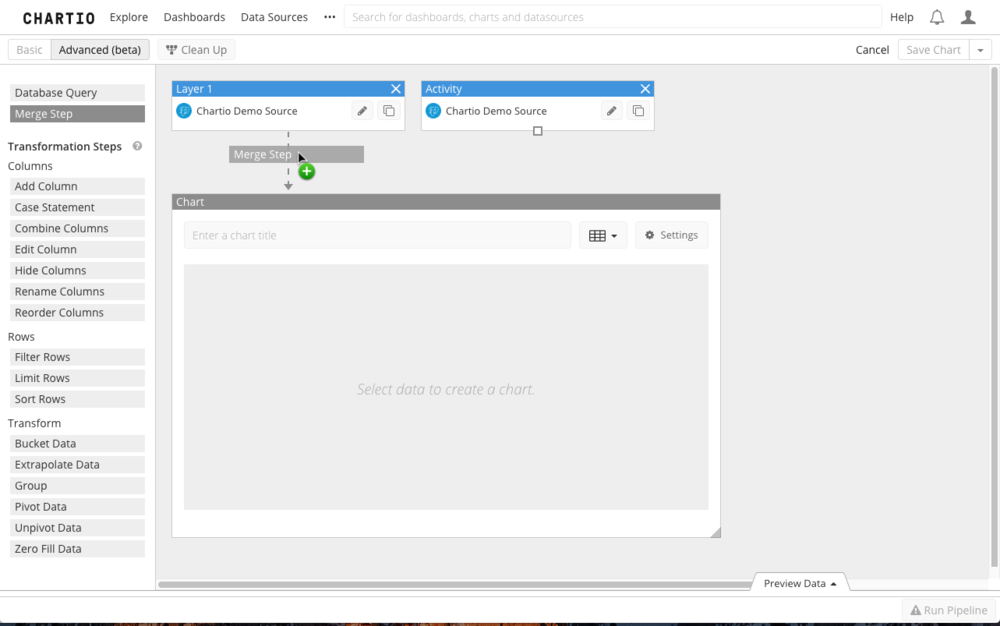Select the Group step
1000x626 pixels.
tap(77, 486)
